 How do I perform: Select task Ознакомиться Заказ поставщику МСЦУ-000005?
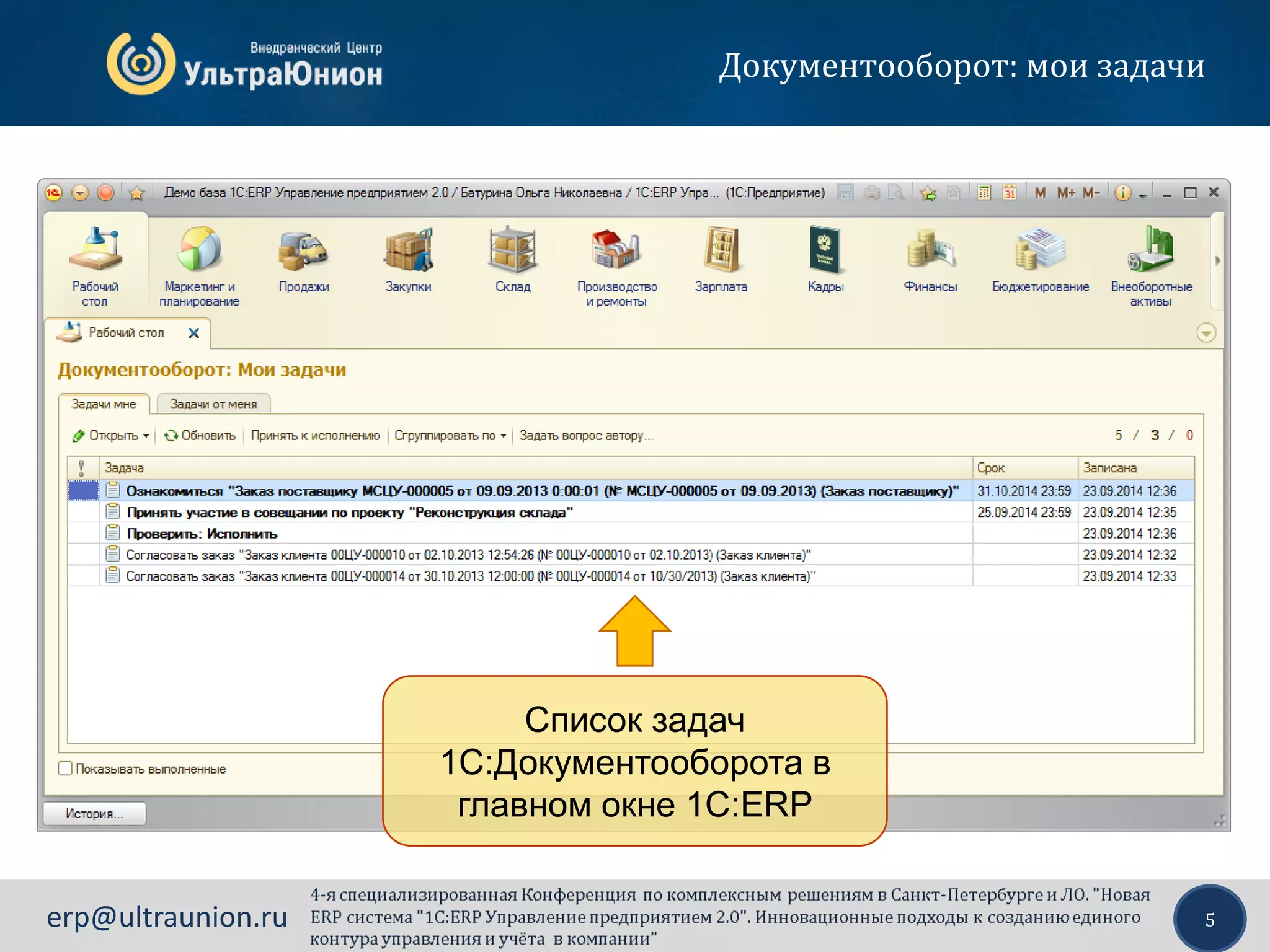pyautogui.click(x=542, y=491)
